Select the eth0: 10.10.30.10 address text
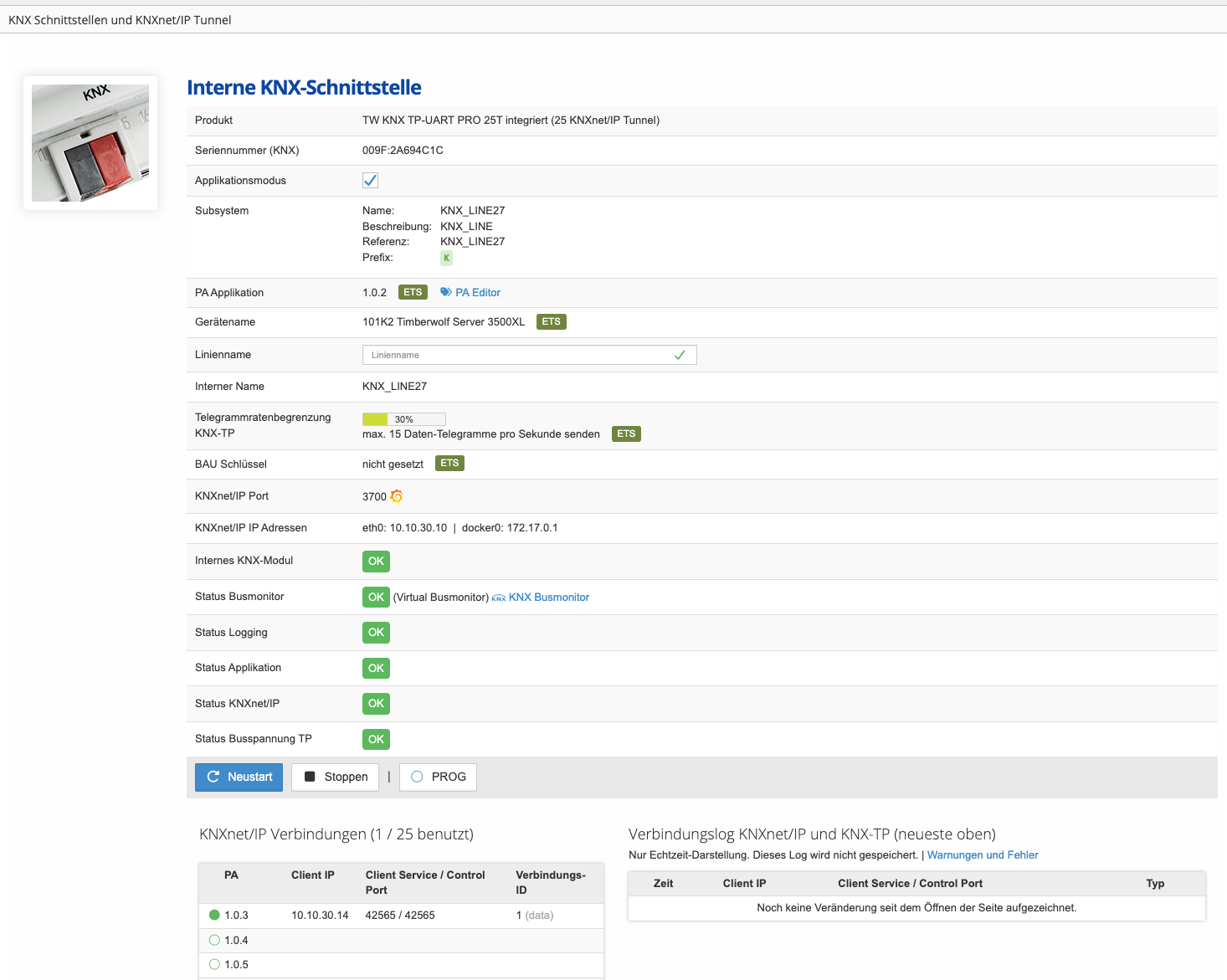Viewport: 1227px width, 980px height. [404, 527]
